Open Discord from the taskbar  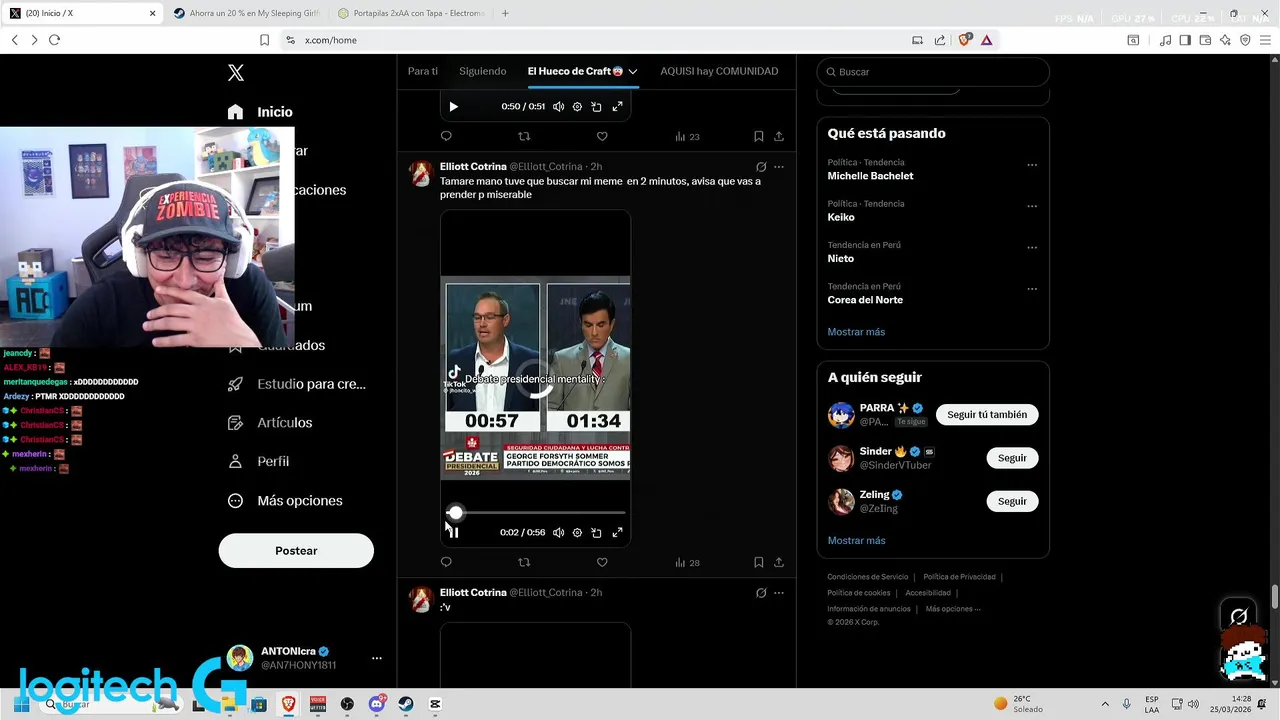pos(377,704)
